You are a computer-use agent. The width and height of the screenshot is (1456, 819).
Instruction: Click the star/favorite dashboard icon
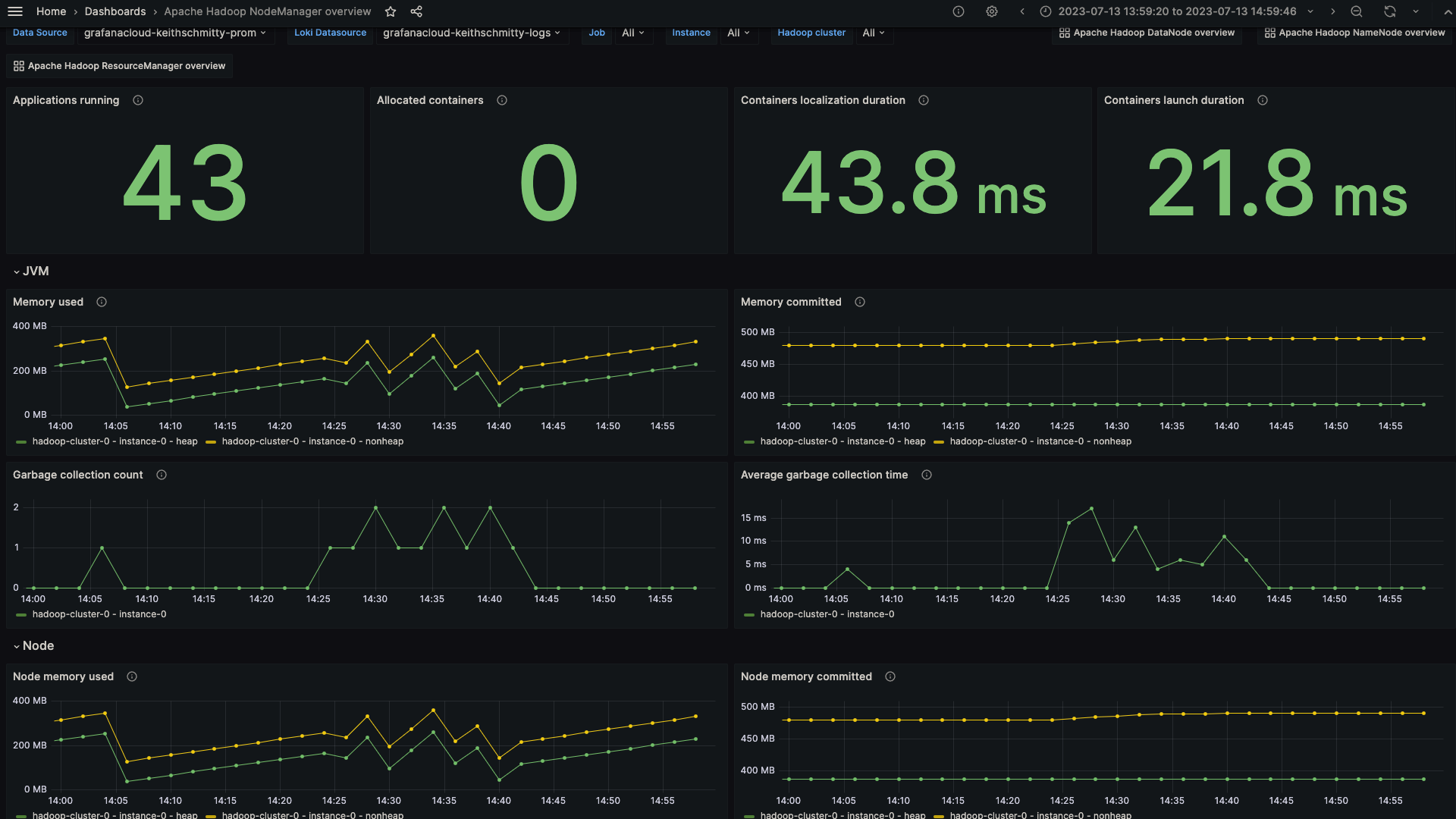click(390, 11)
